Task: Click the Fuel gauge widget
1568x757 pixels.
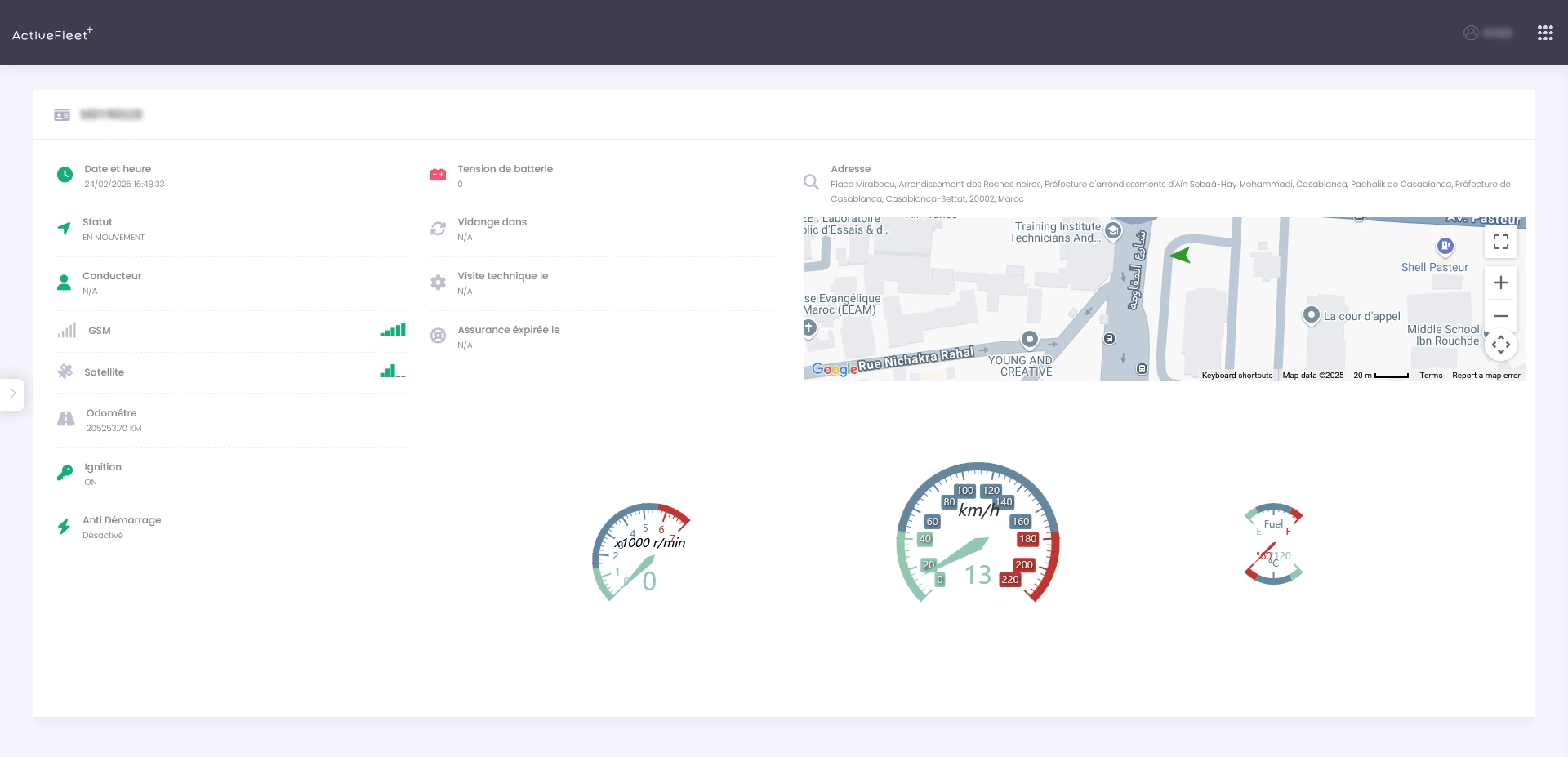Action: (1273, 543)
